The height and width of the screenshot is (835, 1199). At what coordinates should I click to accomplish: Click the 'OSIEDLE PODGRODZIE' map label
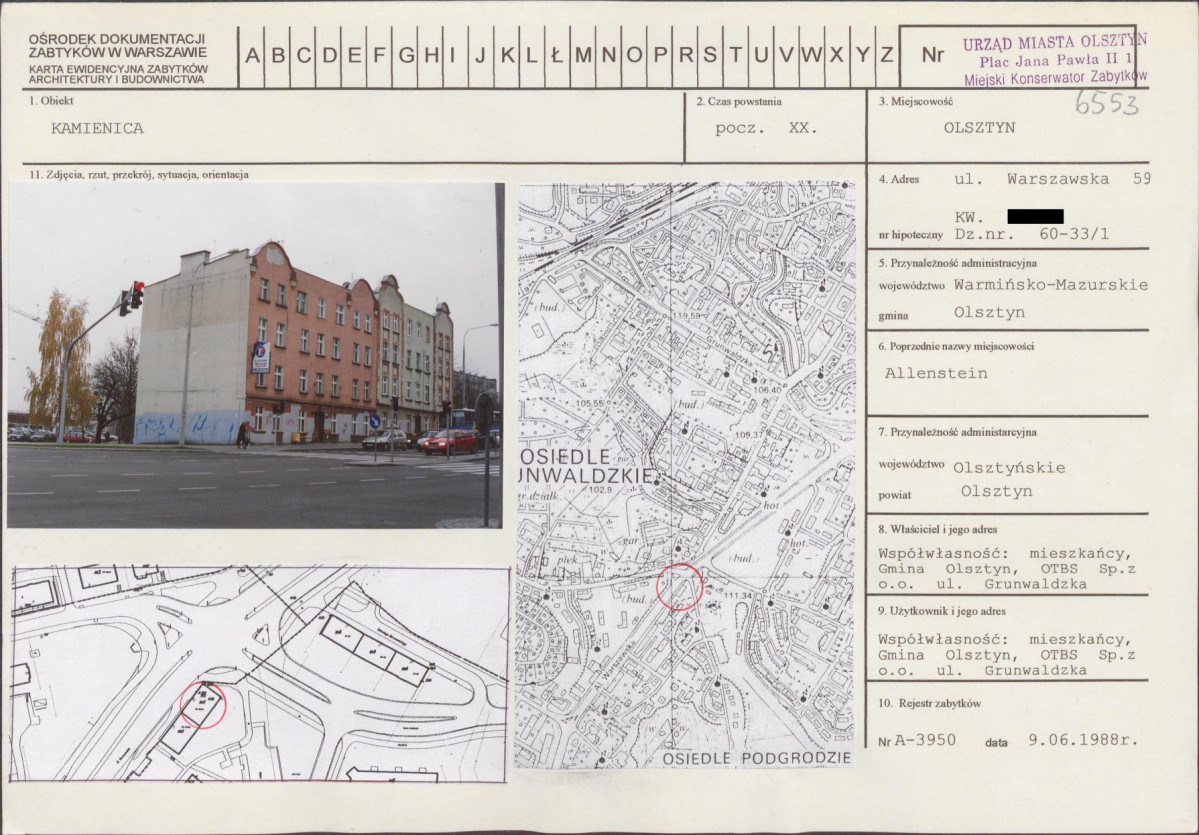tap(756, 759)
